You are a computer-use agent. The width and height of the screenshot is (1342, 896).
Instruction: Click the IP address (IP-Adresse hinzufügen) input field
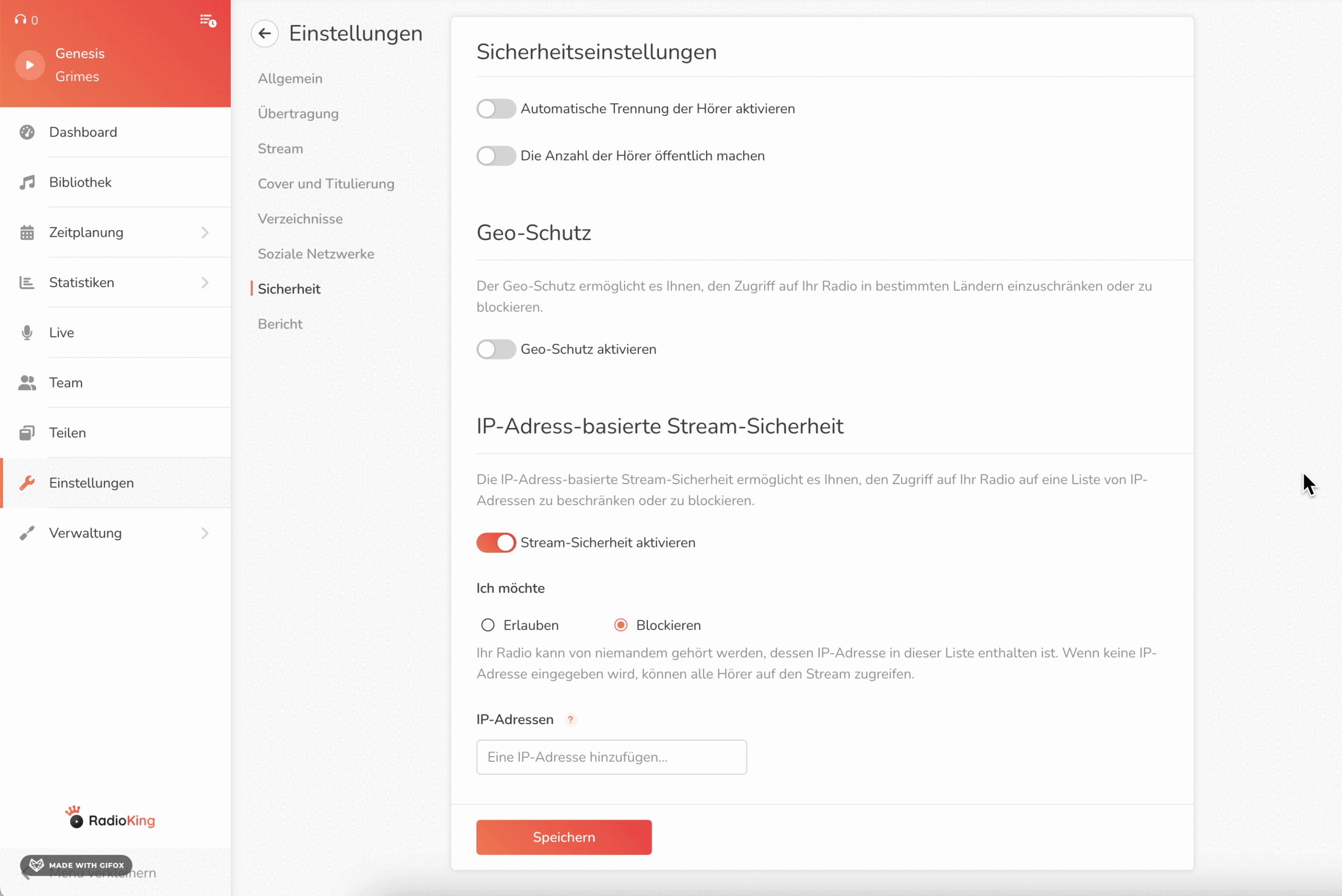point(611,757)
